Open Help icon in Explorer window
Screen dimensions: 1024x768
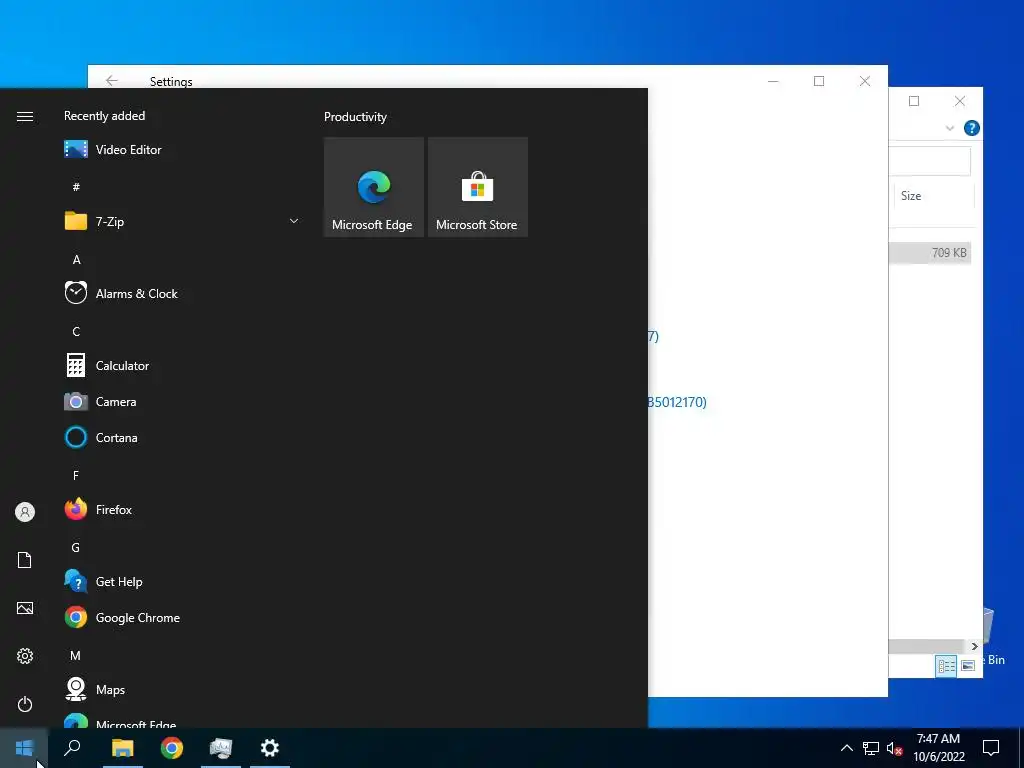[971, 128]
